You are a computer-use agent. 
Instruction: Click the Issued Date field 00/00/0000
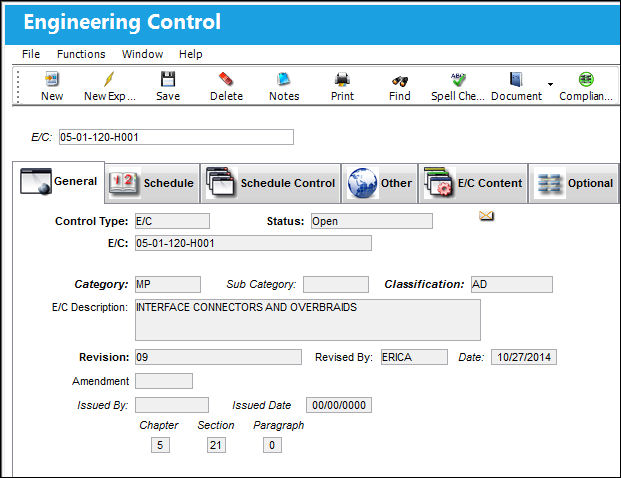[339, 405]
